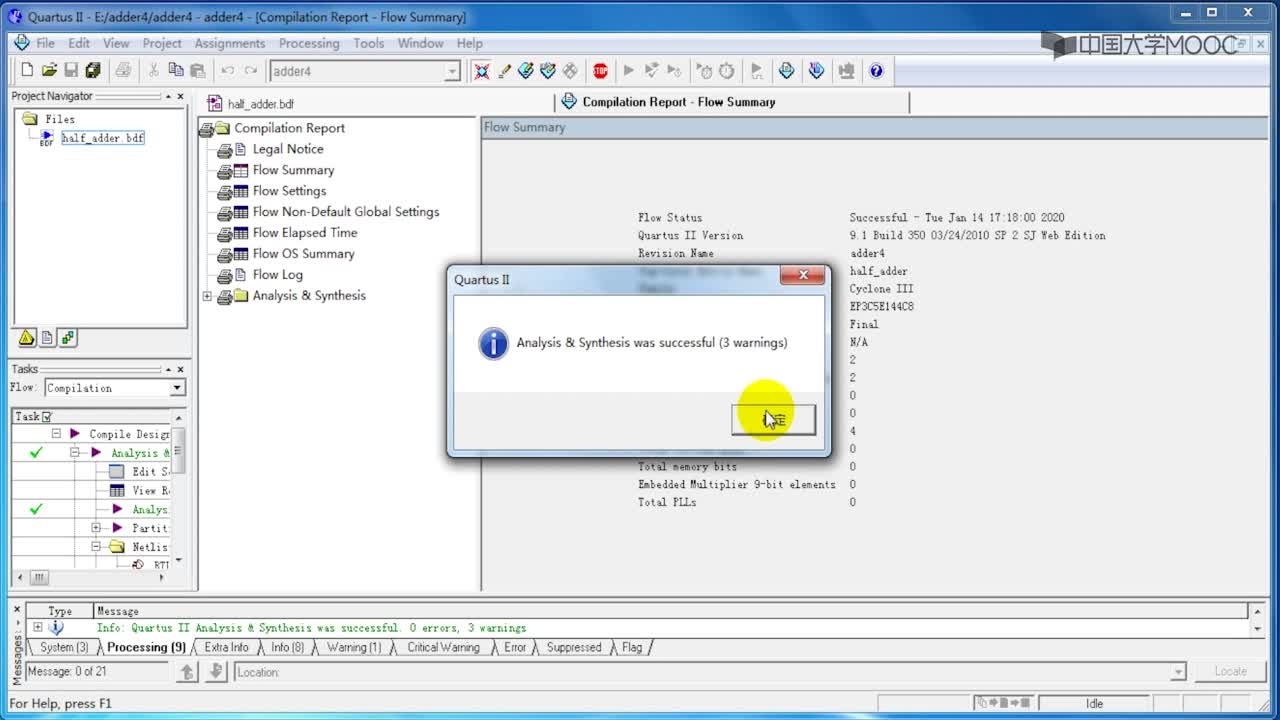Click the Start Compilation play icon
Screen dimensions: 1280x720
(628, 70)
